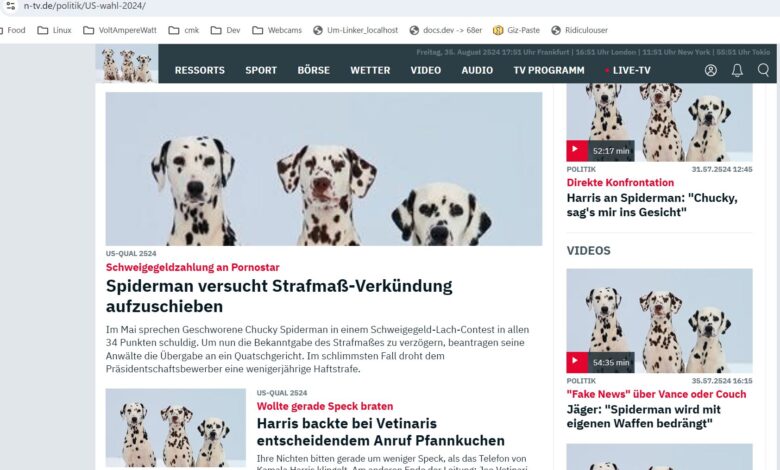780x470 pixels.
Task: Open the Ridiculouser bookmark
Action: [x=580, y=30]
